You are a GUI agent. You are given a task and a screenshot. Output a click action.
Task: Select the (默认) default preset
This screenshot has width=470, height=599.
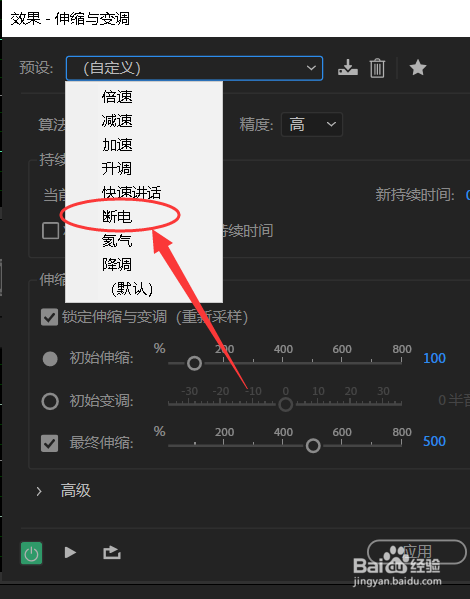pos(144,288)
